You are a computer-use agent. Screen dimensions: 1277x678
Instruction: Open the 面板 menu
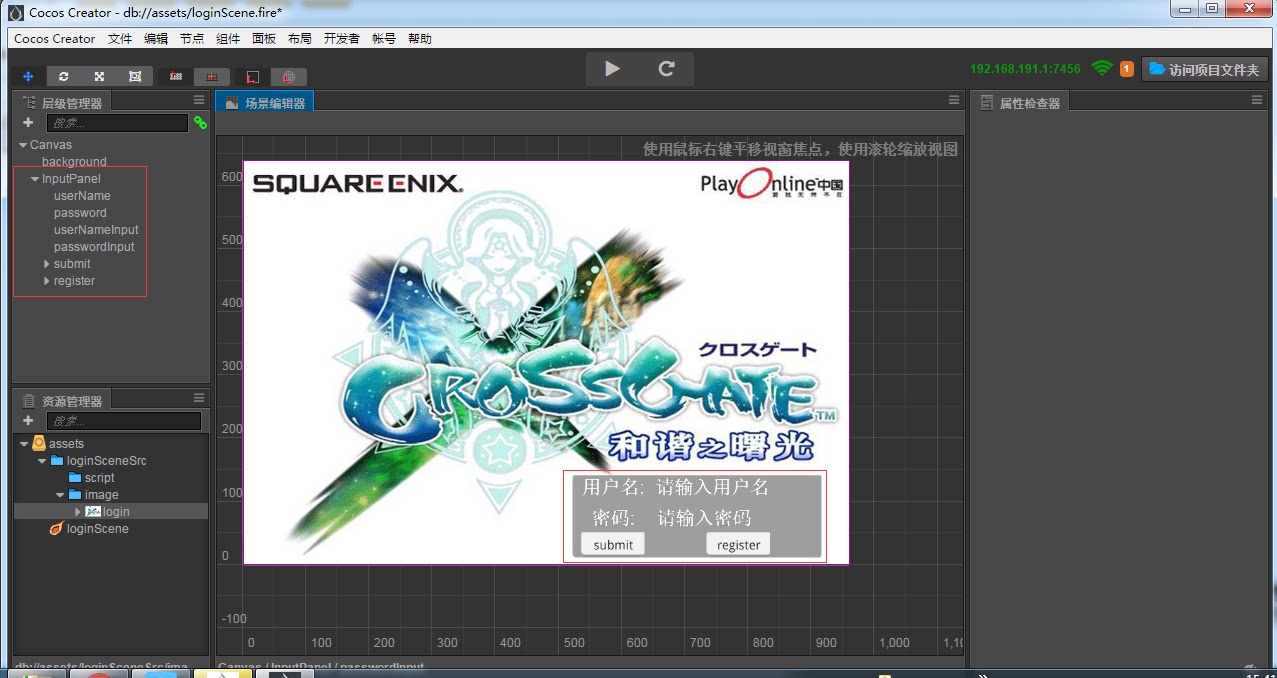(264, 39)
